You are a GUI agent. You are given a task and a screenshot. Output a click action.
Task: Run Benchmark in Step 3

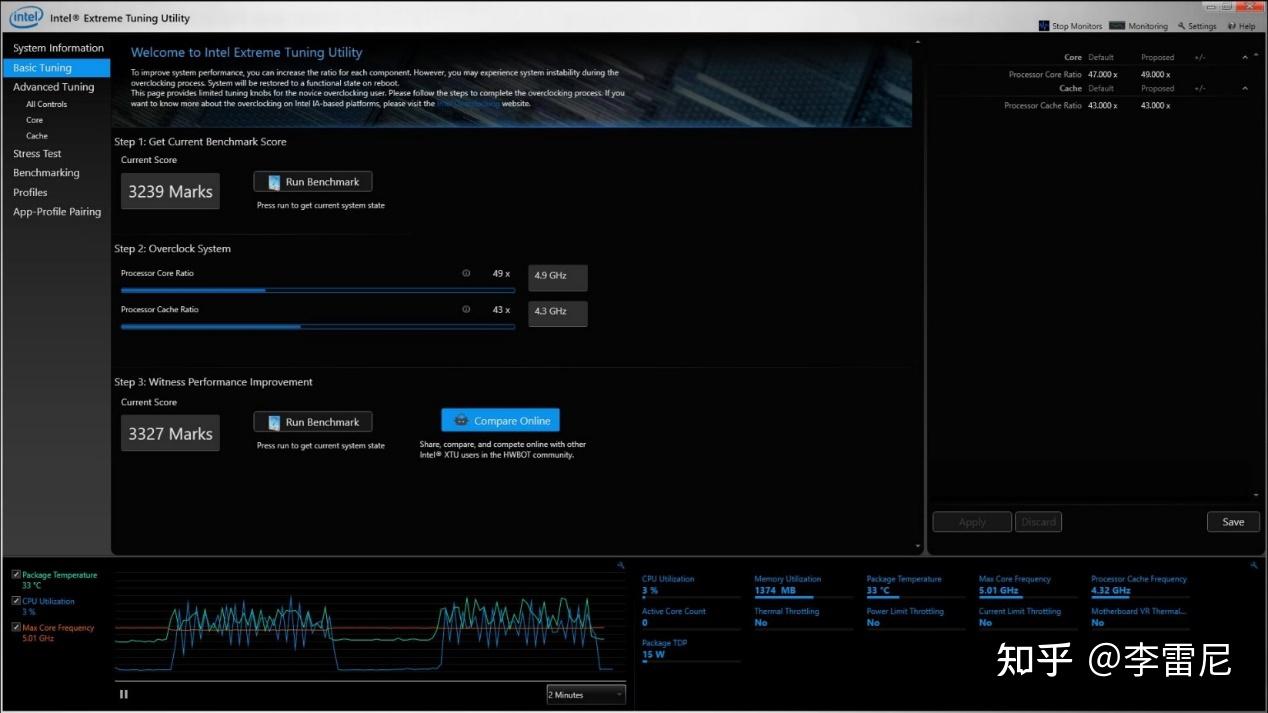pos(313,422)
